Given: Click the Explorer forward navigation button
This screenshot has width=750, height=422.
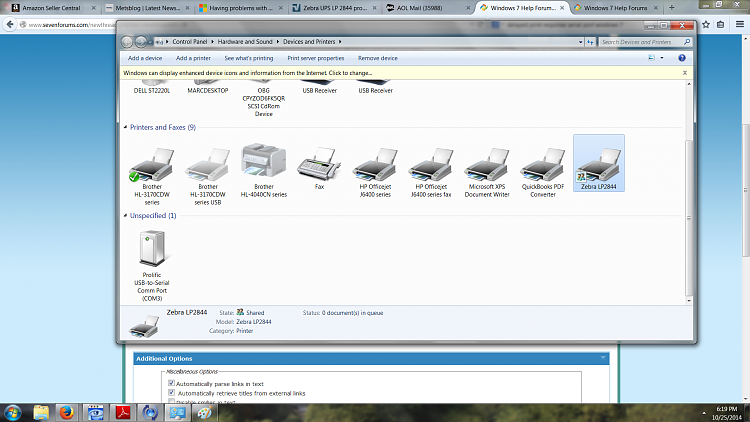Looking at the screenshot, I should point(141,42).
